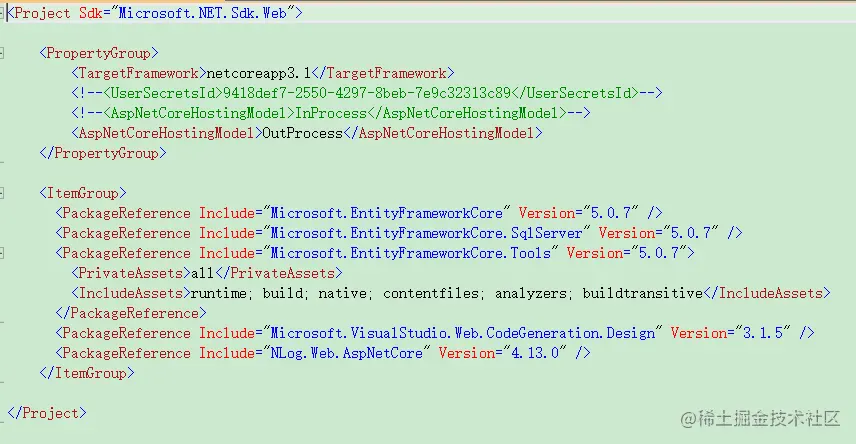
Task: Click the "NLog.Web.AspNetCore" package name
Action: (346, 353)
